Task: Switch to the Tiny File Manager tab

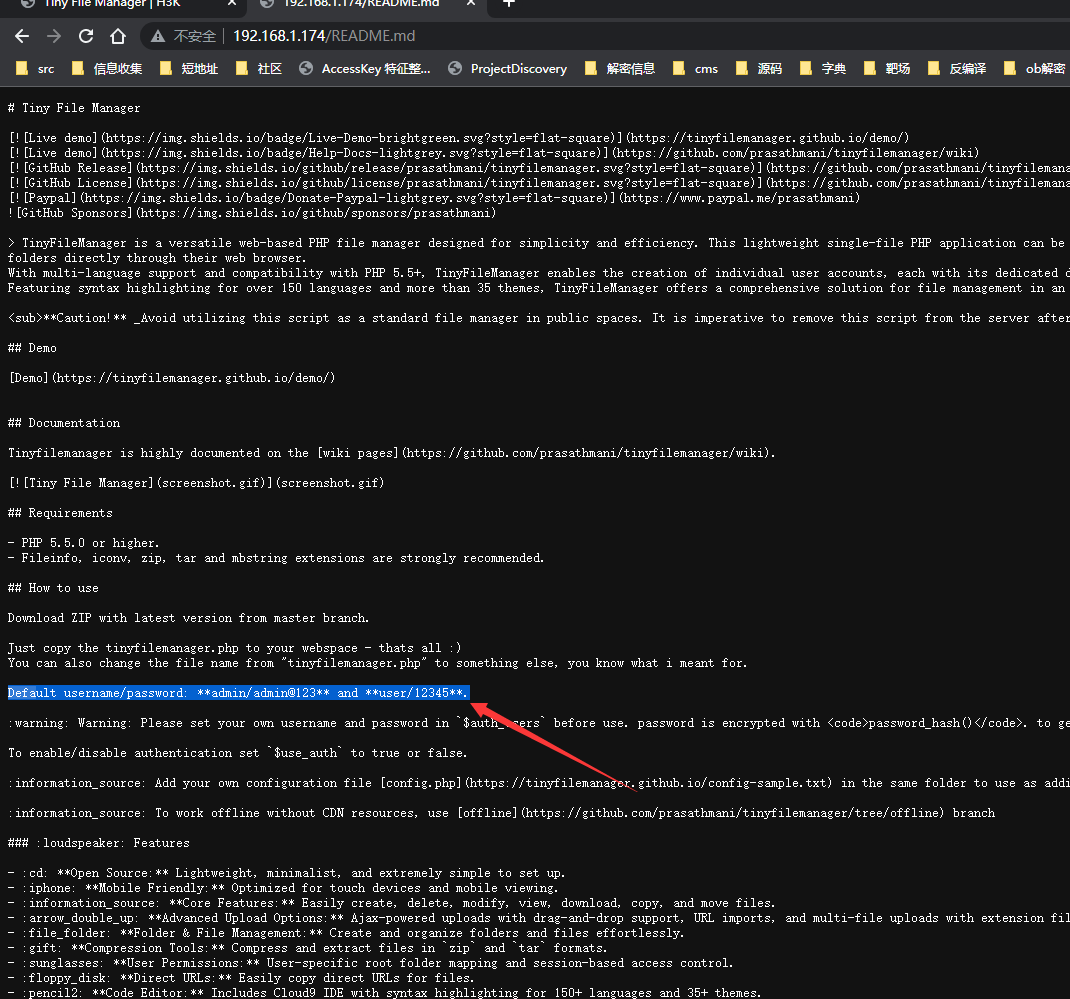Action: coord(120,9)
